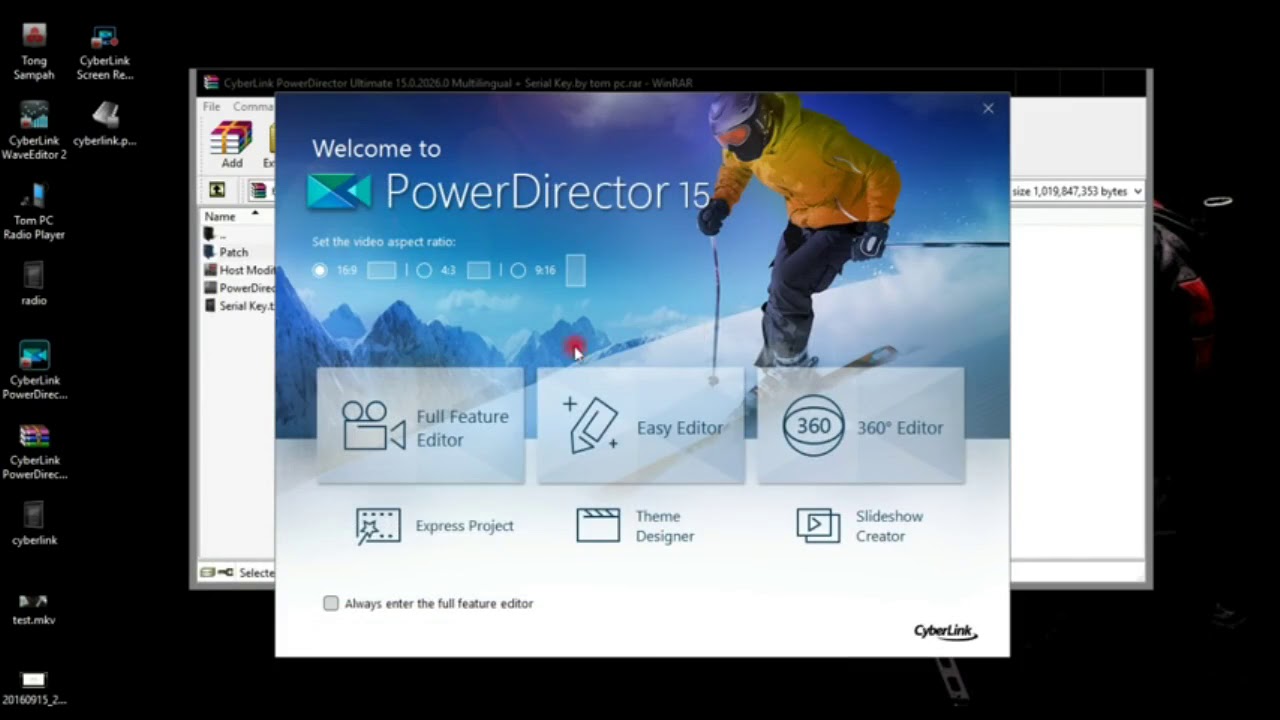Click the Express Project wand icon
The width and height of the screenshot is (1280, 720).
tap(378, 526)
